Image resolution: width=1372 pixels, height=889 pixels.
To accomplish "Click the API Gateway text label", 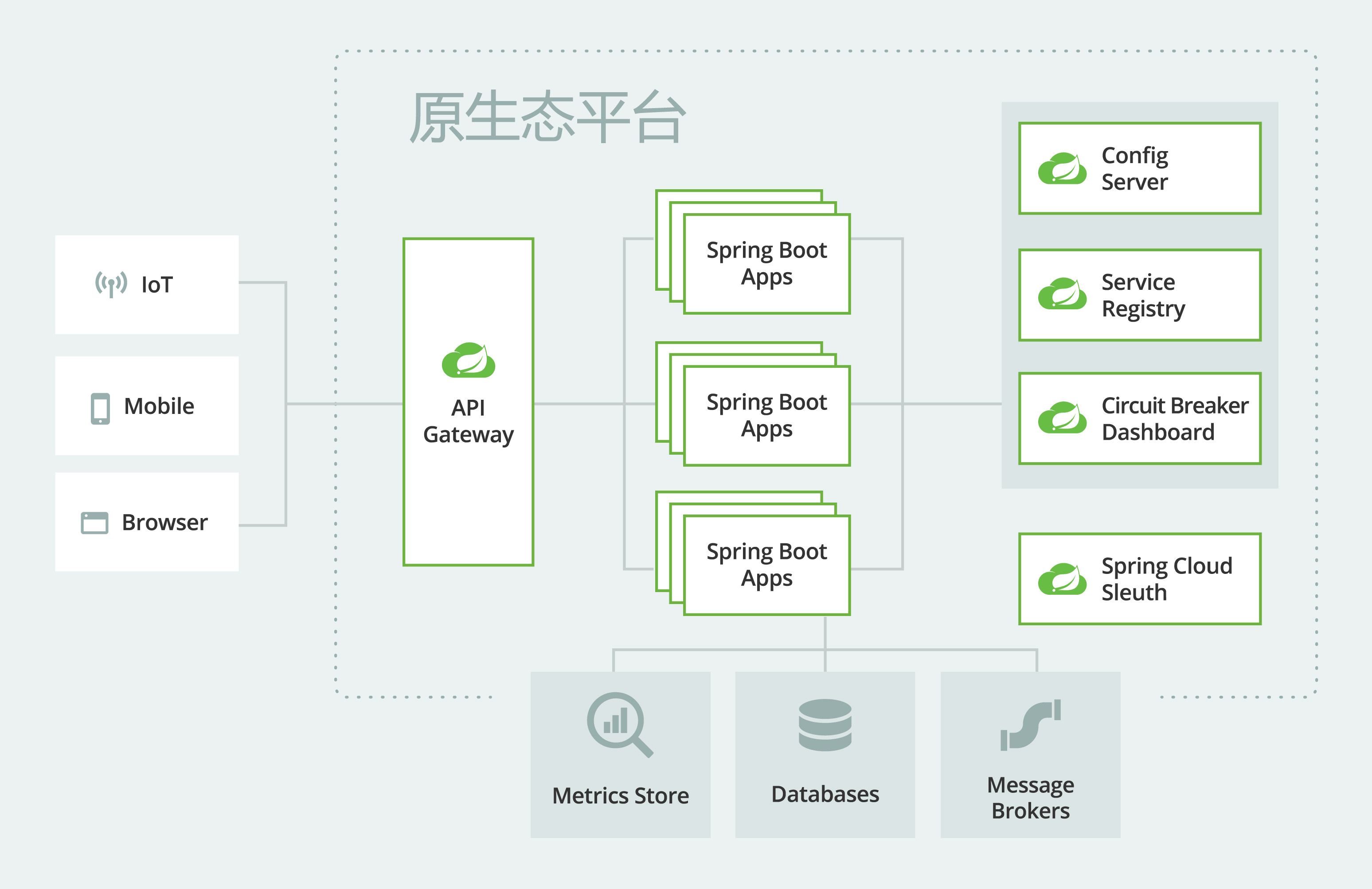I will pos(468,422).
